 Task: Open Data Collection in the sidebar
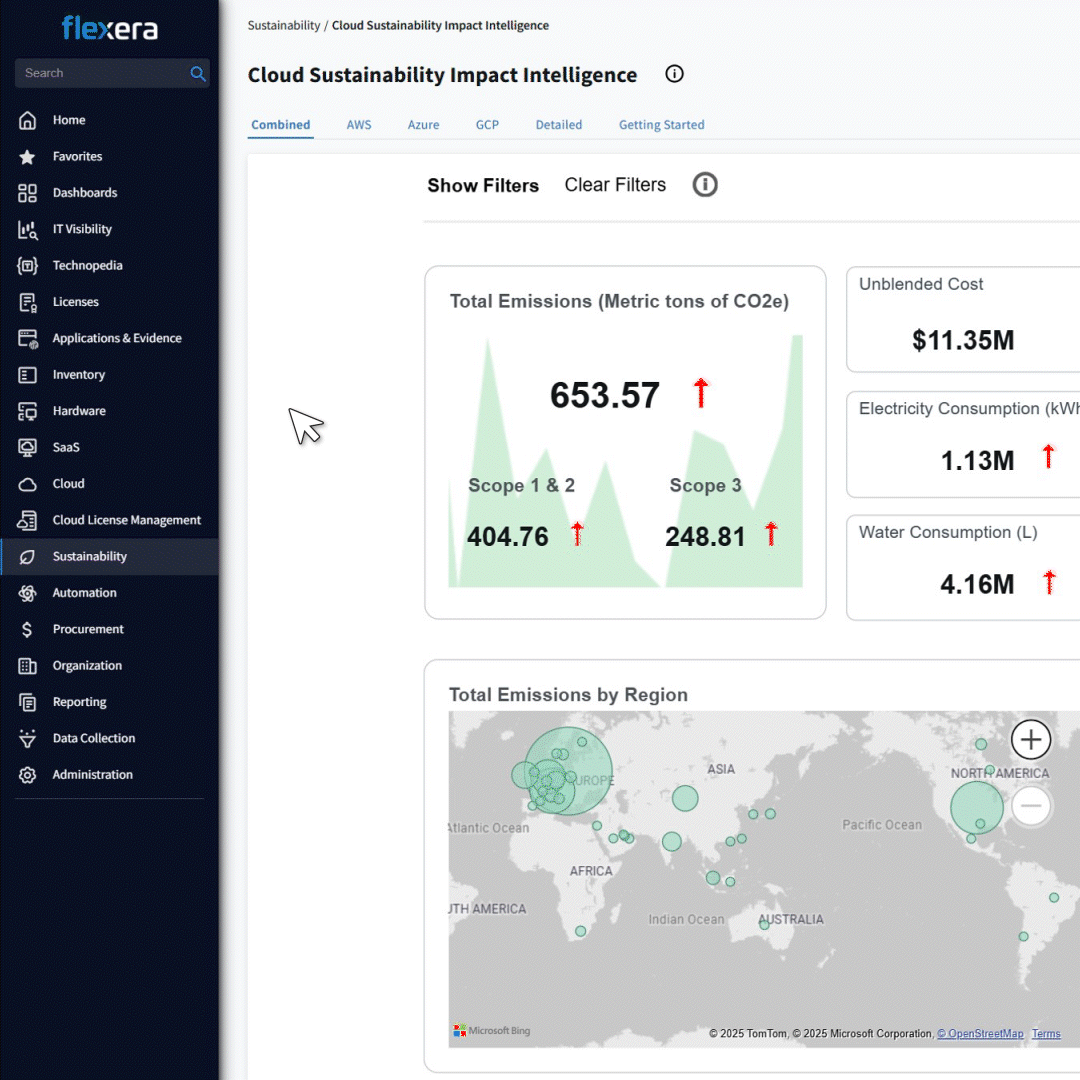click(x=94, y=738)
